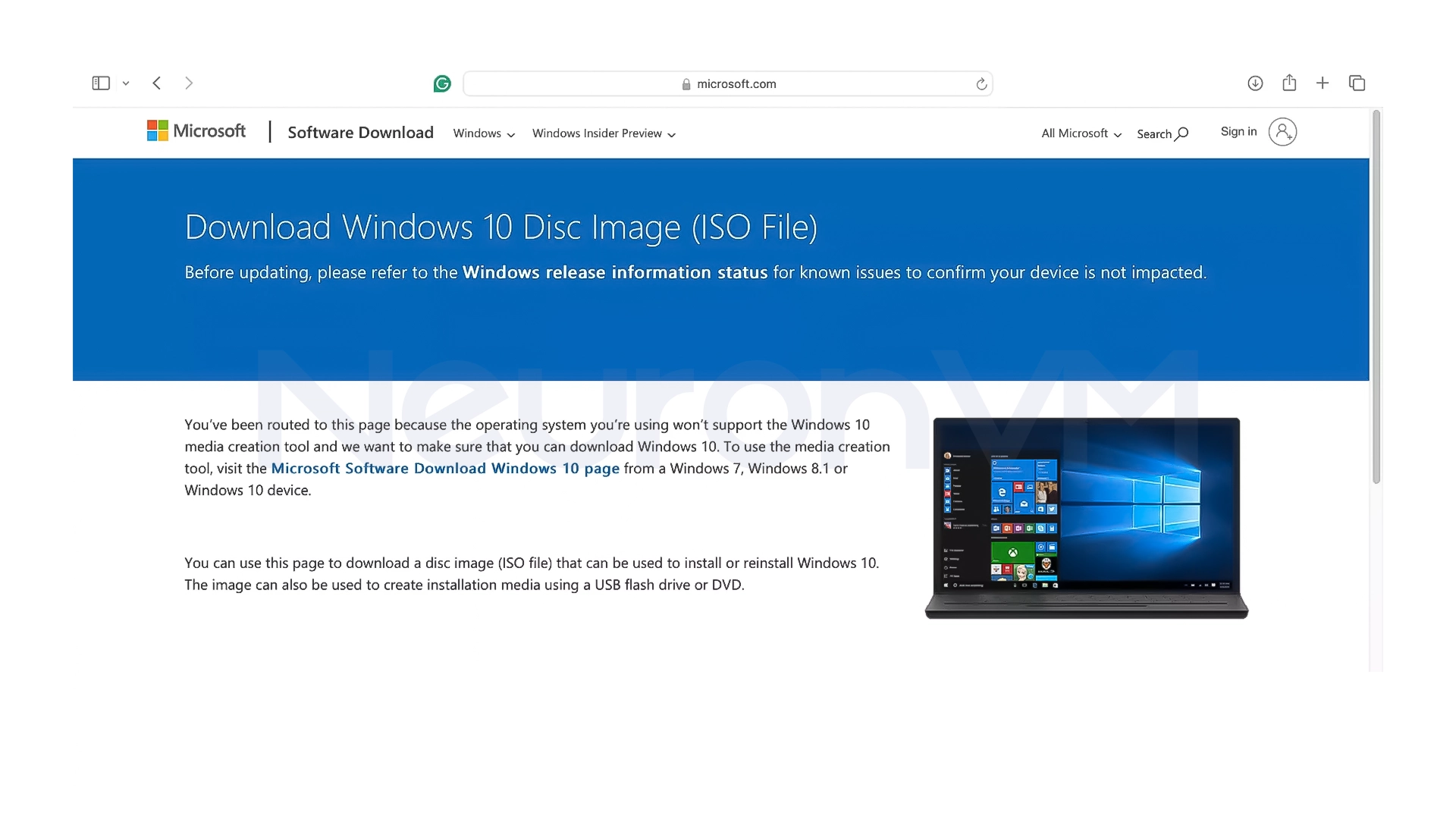Open the Downloads icon in the toolbar
This screenshot has width=1456, height=819.
coord(1255,83)
